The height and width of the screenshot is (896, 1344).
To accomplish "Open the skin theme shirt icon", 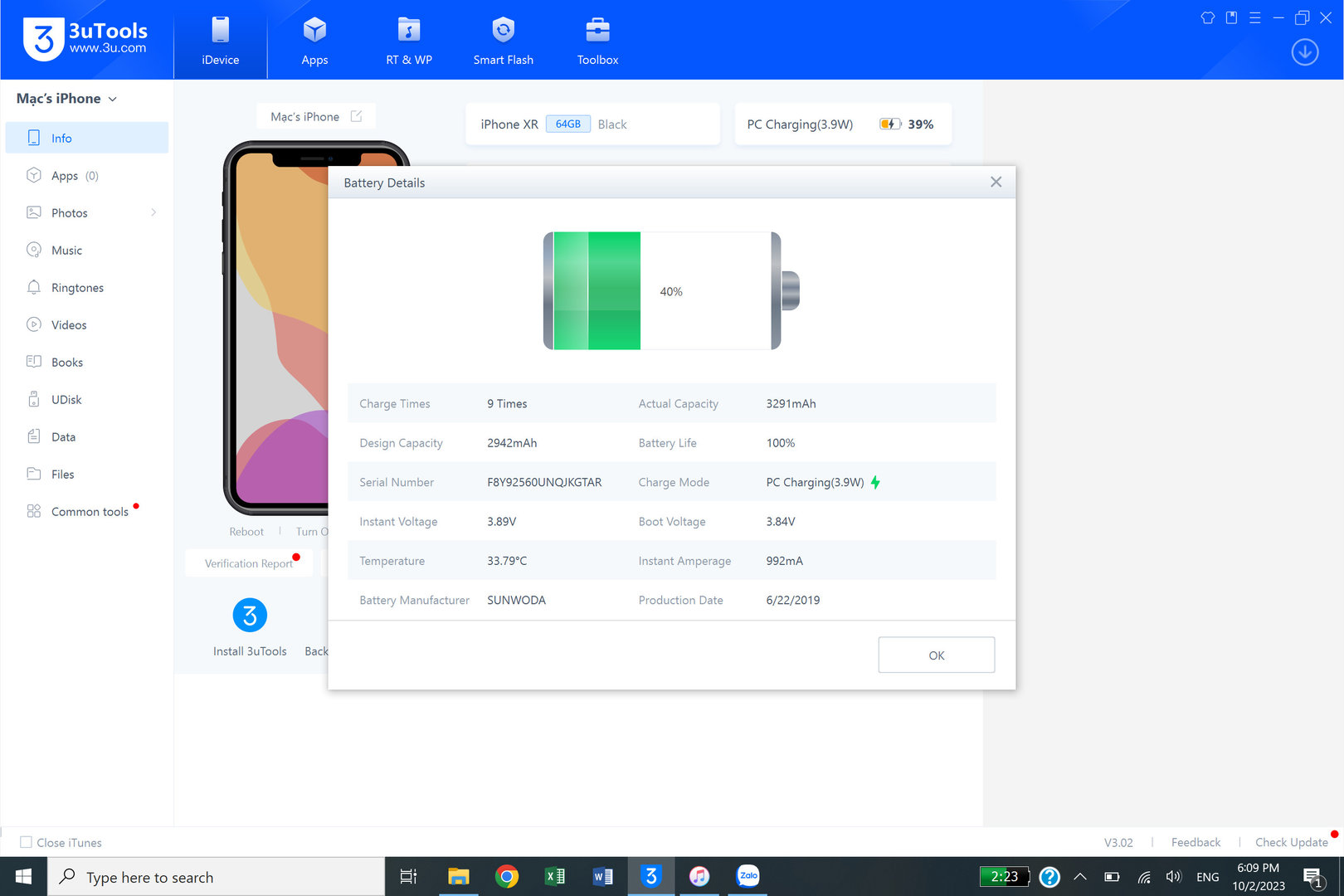I will pyautogui.click(x=1207, y=17).
